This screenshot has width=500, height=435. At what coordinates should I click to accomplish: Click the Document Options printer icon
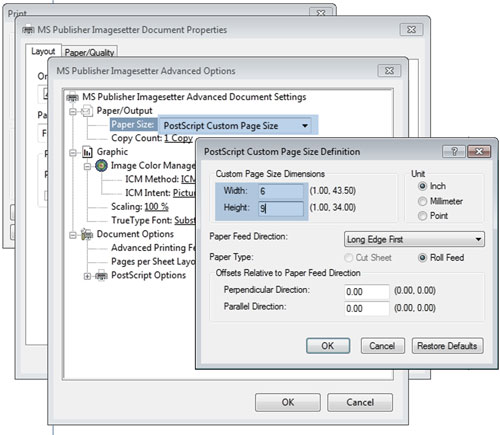click(87, 234)
